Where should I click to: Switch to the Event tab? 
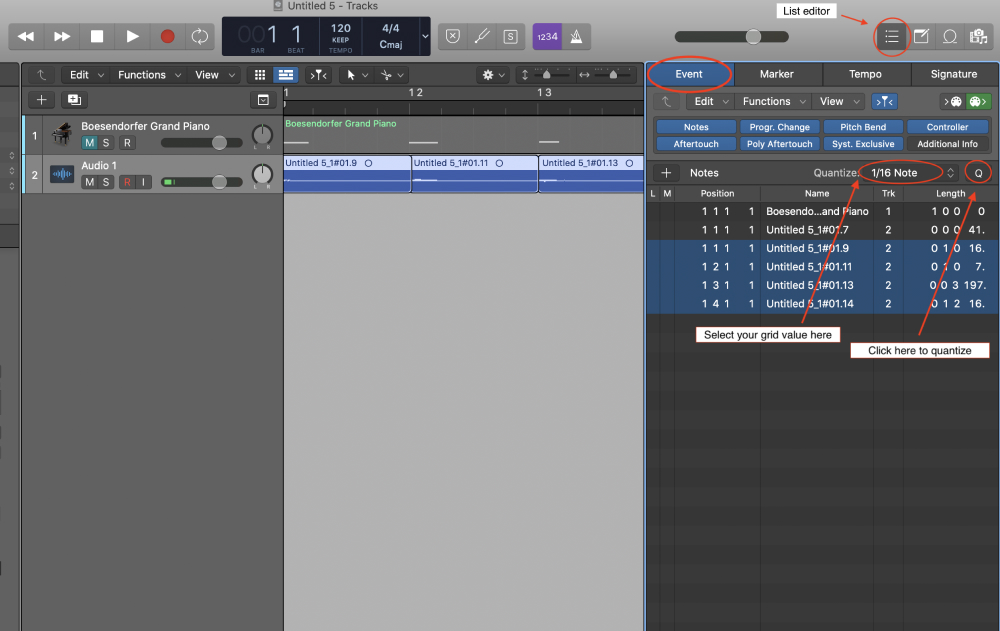[689, 74]
